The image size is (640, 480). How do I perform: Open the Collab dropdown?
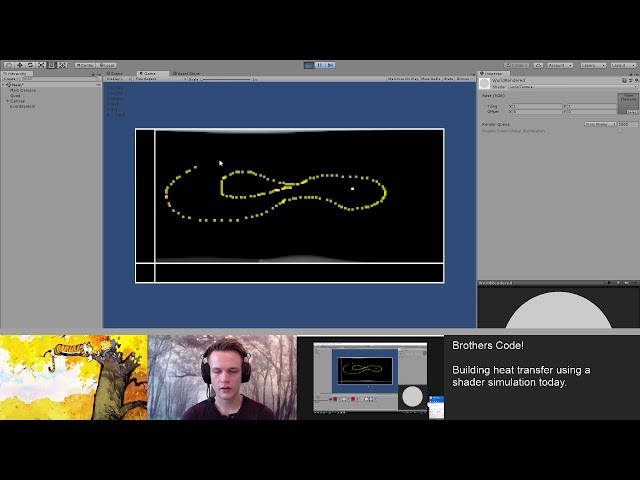coord(516,65)
